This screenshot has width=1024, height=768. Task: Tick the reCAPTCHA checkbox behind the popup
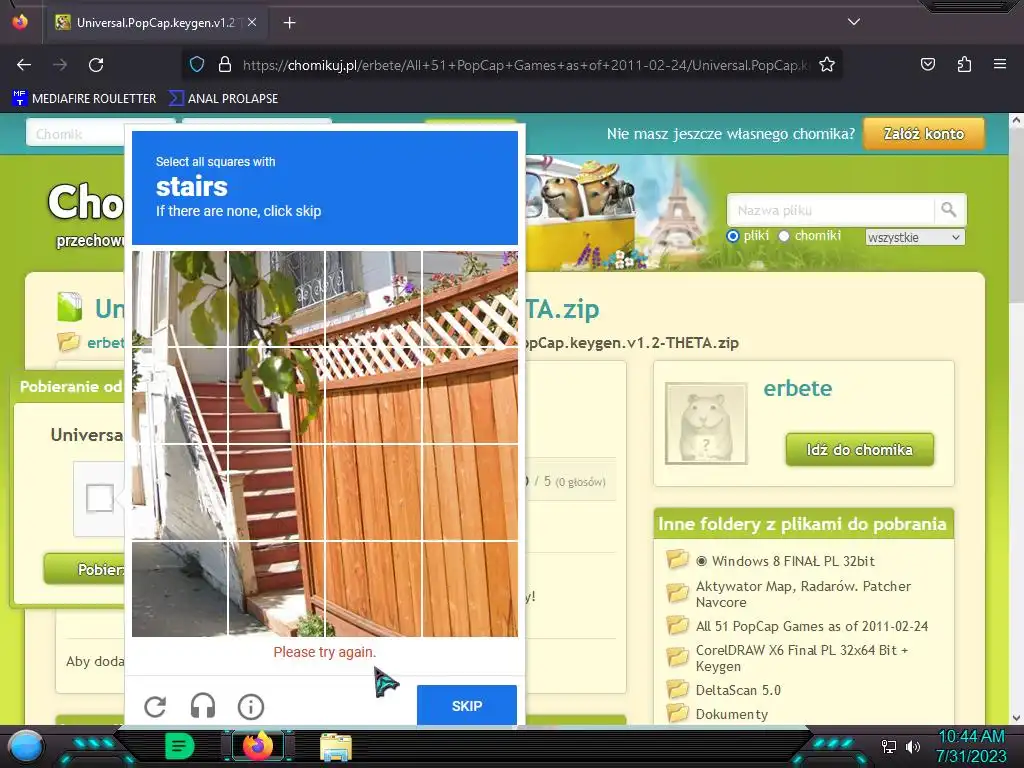(x=100, y=499)
